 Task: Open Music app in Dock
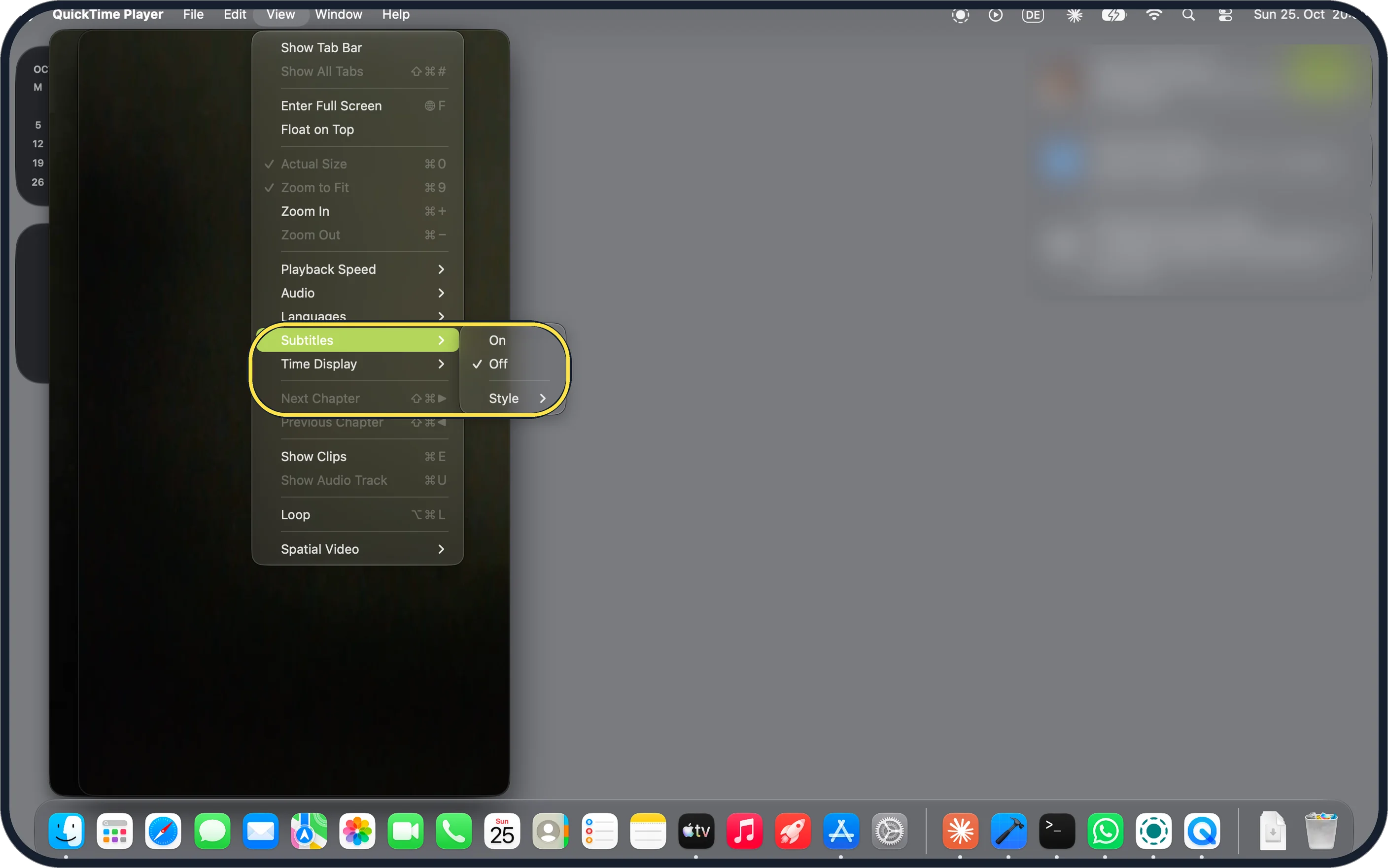744,831
